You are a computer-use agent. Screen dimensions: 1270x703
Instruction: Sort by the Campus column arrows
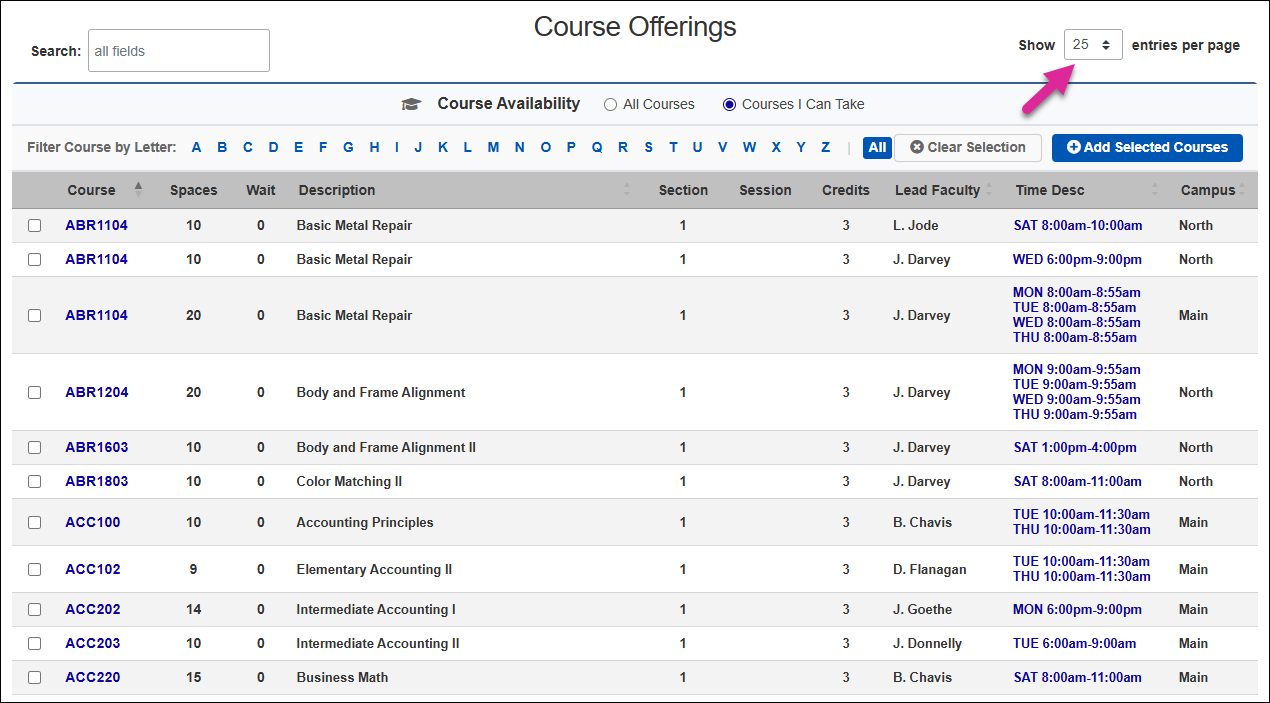coord(1242,190)
